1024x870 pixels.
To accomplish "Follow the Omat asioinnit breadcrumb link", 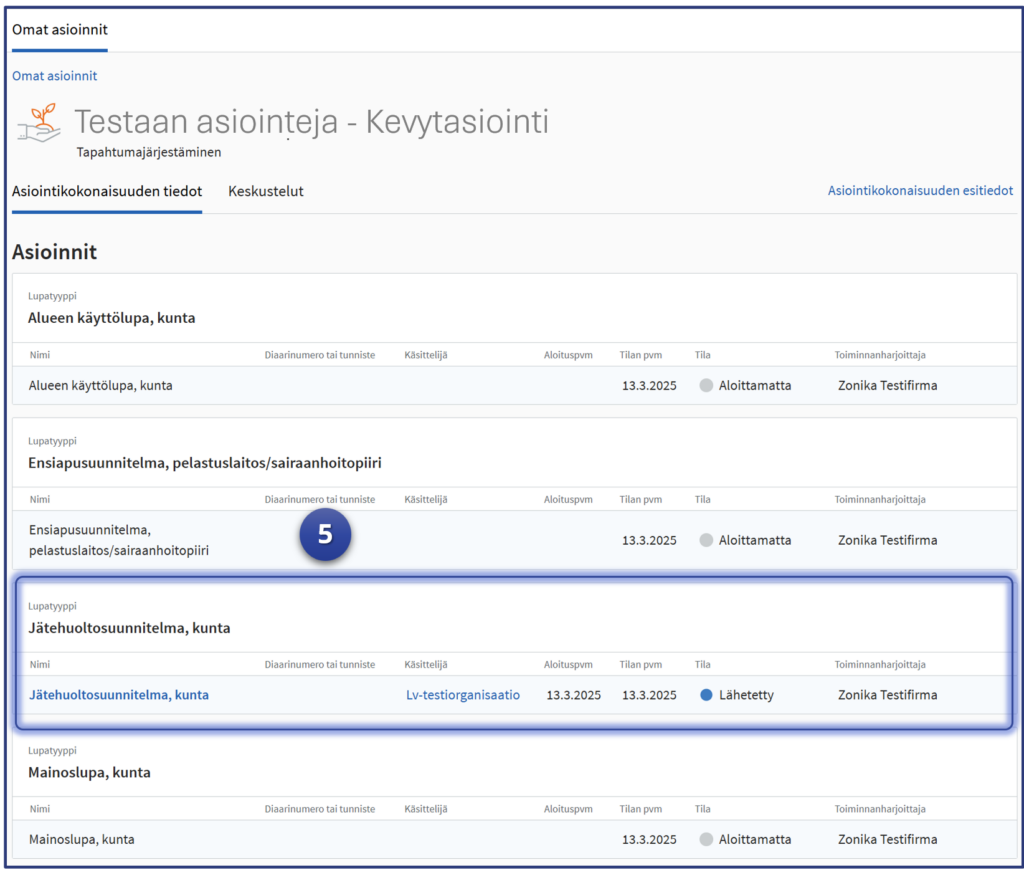I will point(54,76).
